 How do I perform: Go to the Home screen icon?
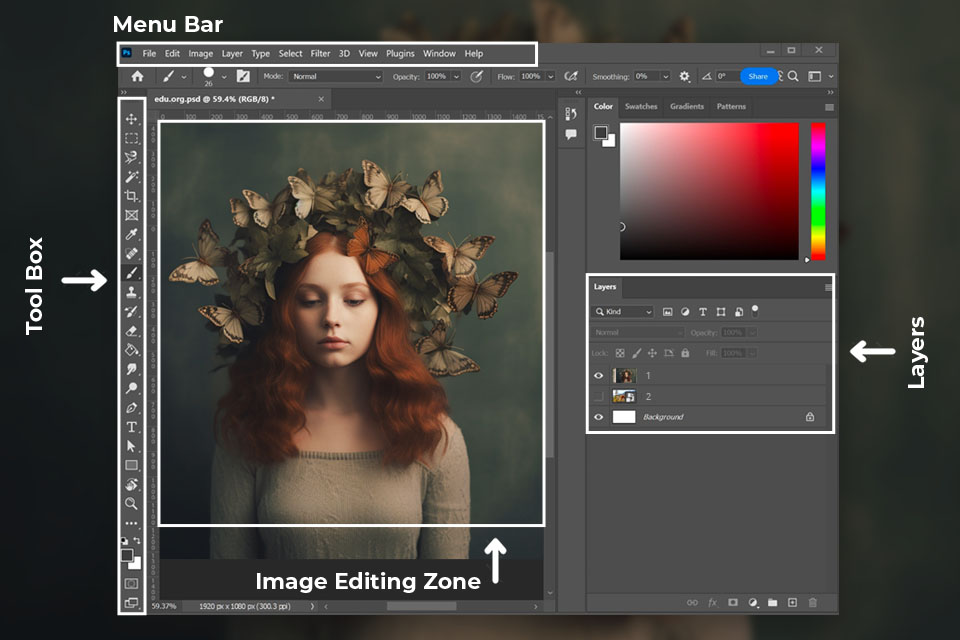point(137,76)
